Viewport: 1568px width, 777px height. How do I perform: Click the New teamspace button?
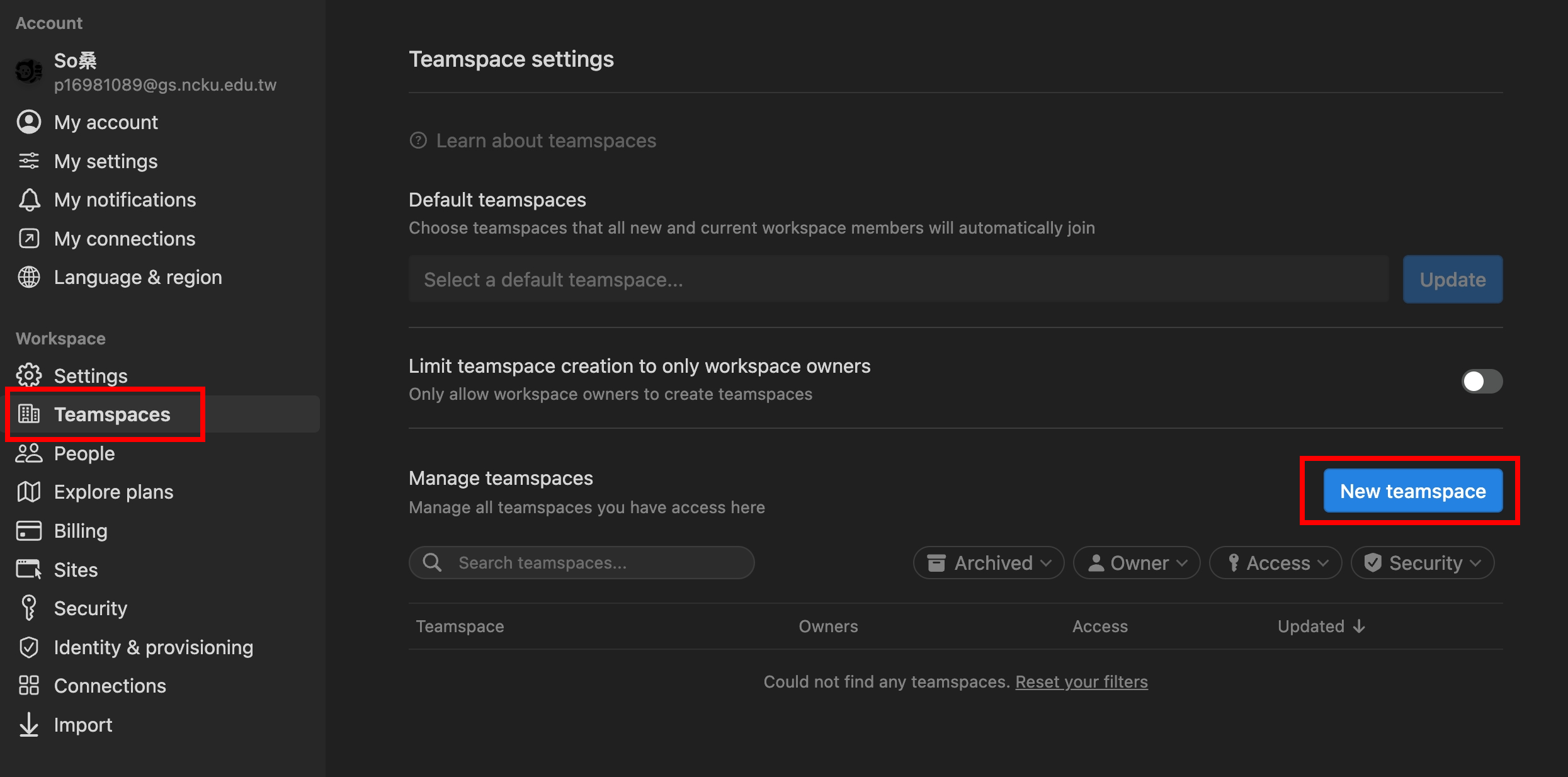(x=1412, y=491)
